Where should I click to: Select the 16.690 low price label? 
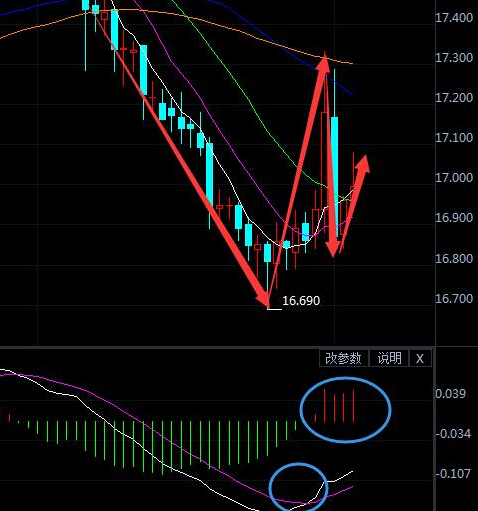301,301
